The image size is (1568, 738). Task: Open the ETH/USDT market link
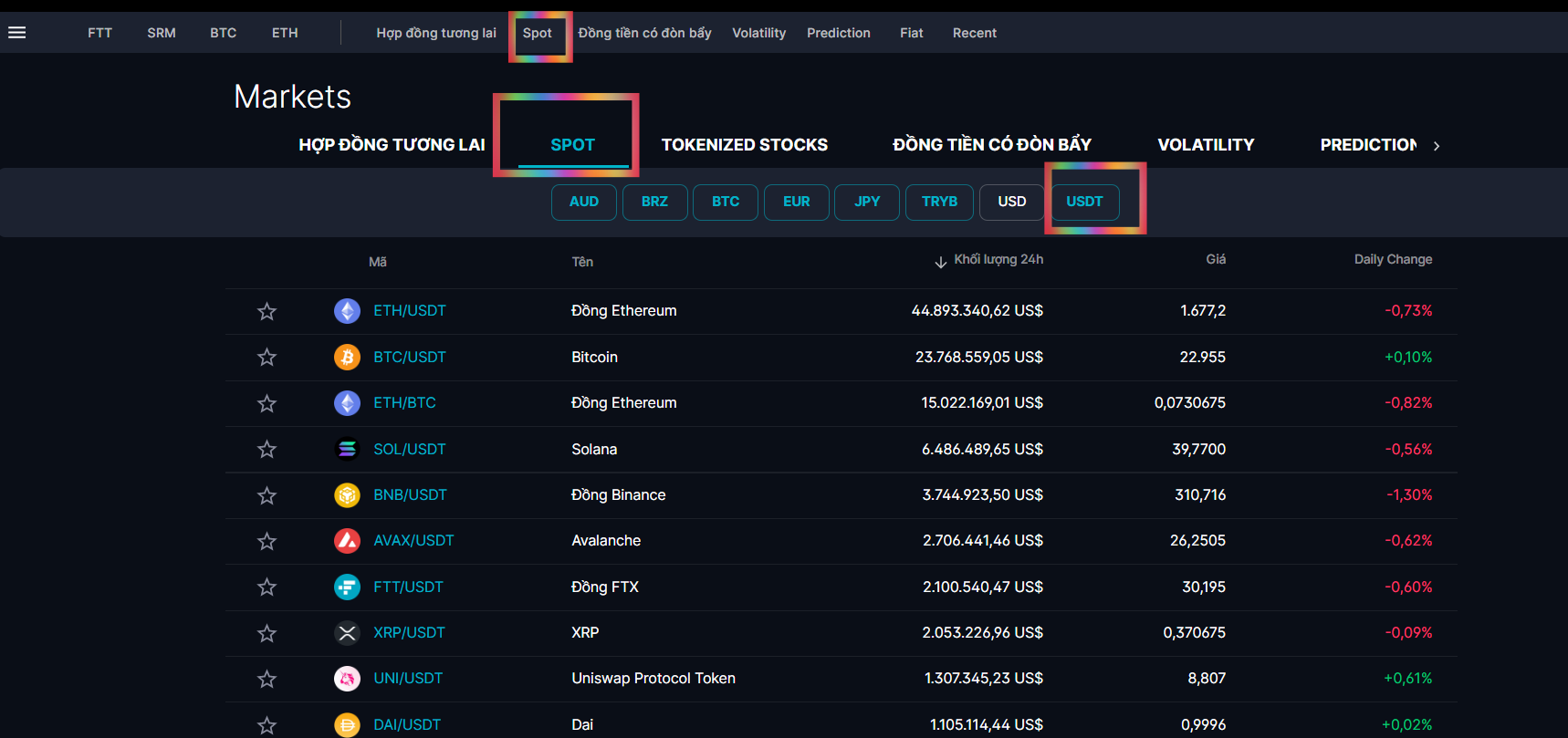(x=410, y=311)
